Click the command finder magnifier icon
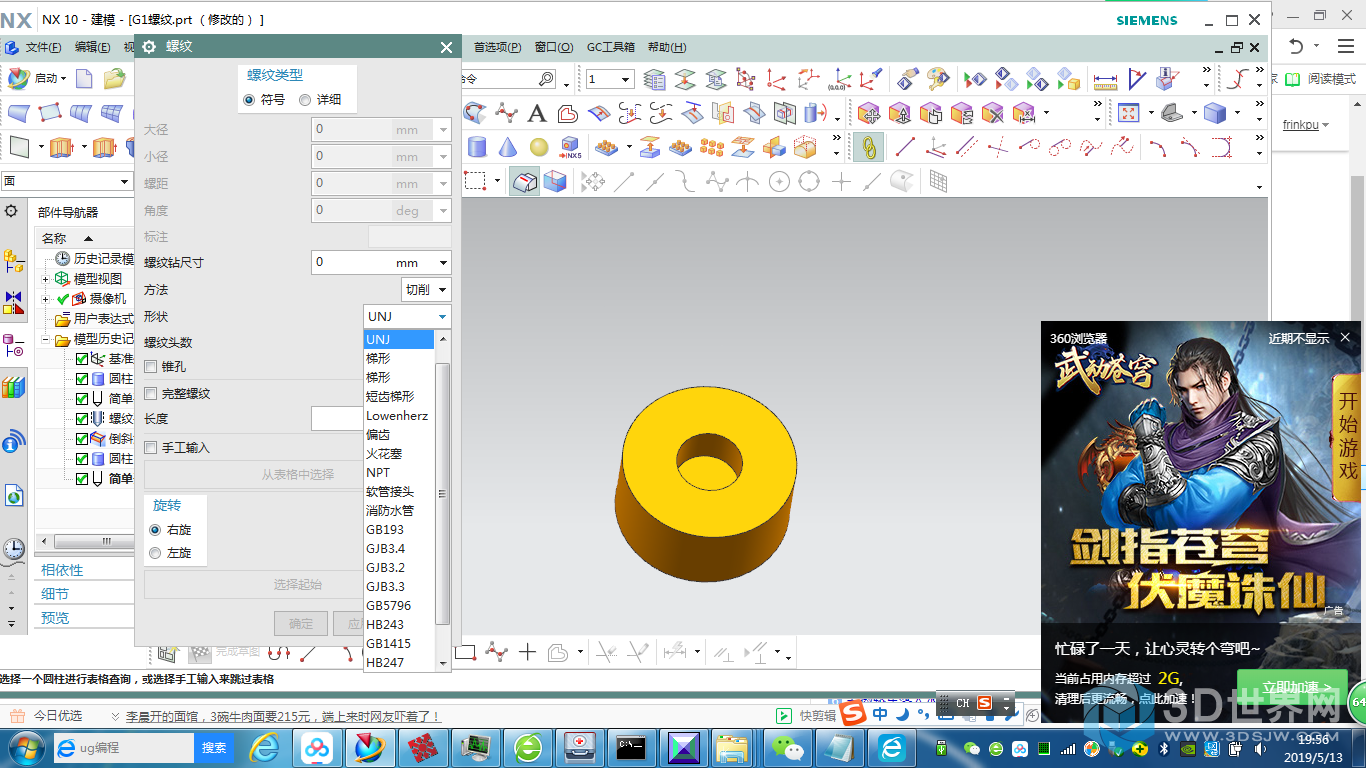The image size is (1366, 768). (x=546, y=79)
